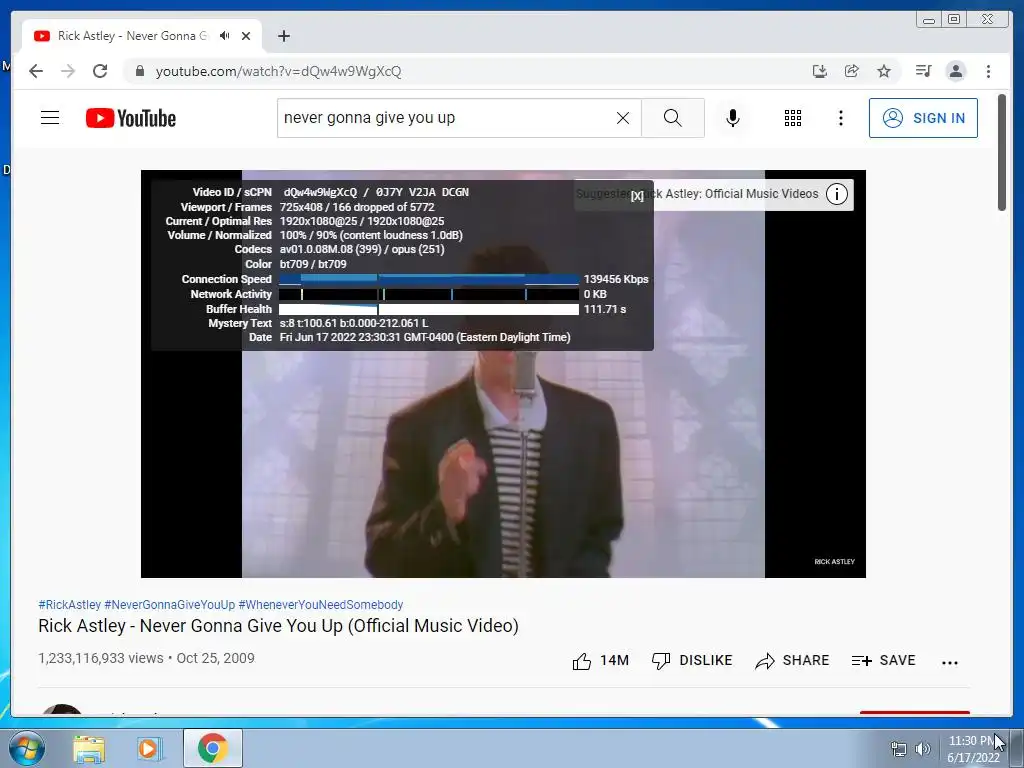Mute the tab via speaker icon
Viewport: 1024px width, 768px height.
coord(224,36)
